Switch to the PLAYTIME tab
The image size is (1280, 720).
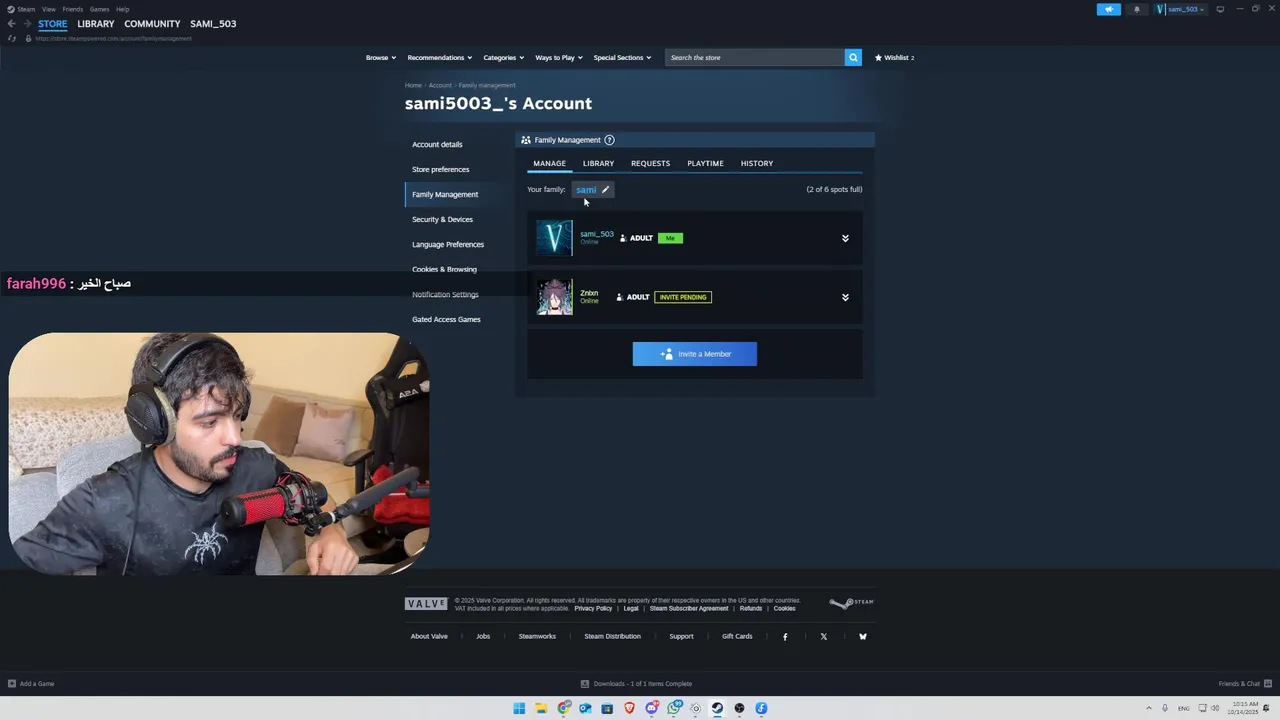(x=705, y=163)
